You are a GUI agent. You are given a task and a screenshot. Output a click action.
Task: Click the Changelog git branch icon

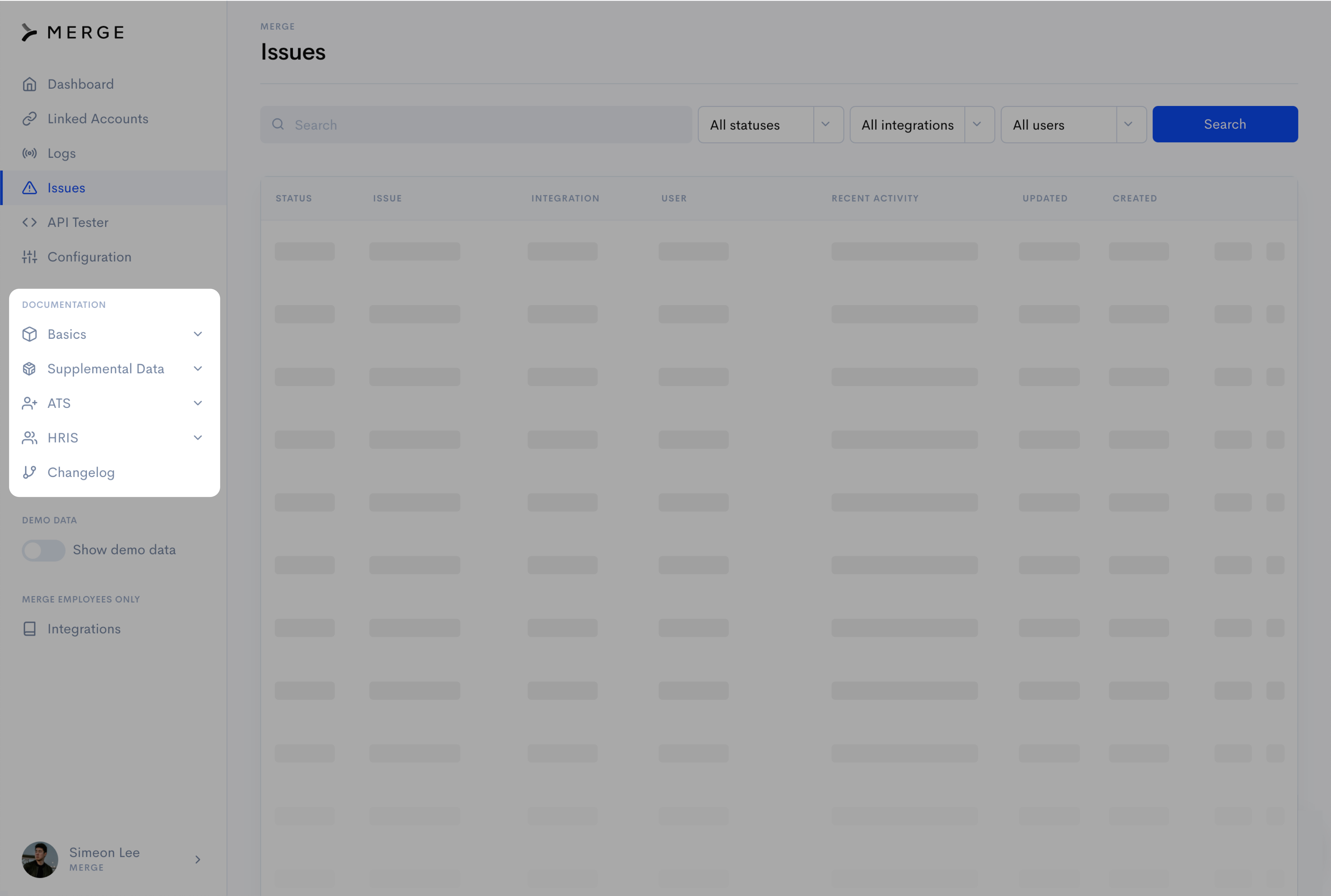click(30, 472)
